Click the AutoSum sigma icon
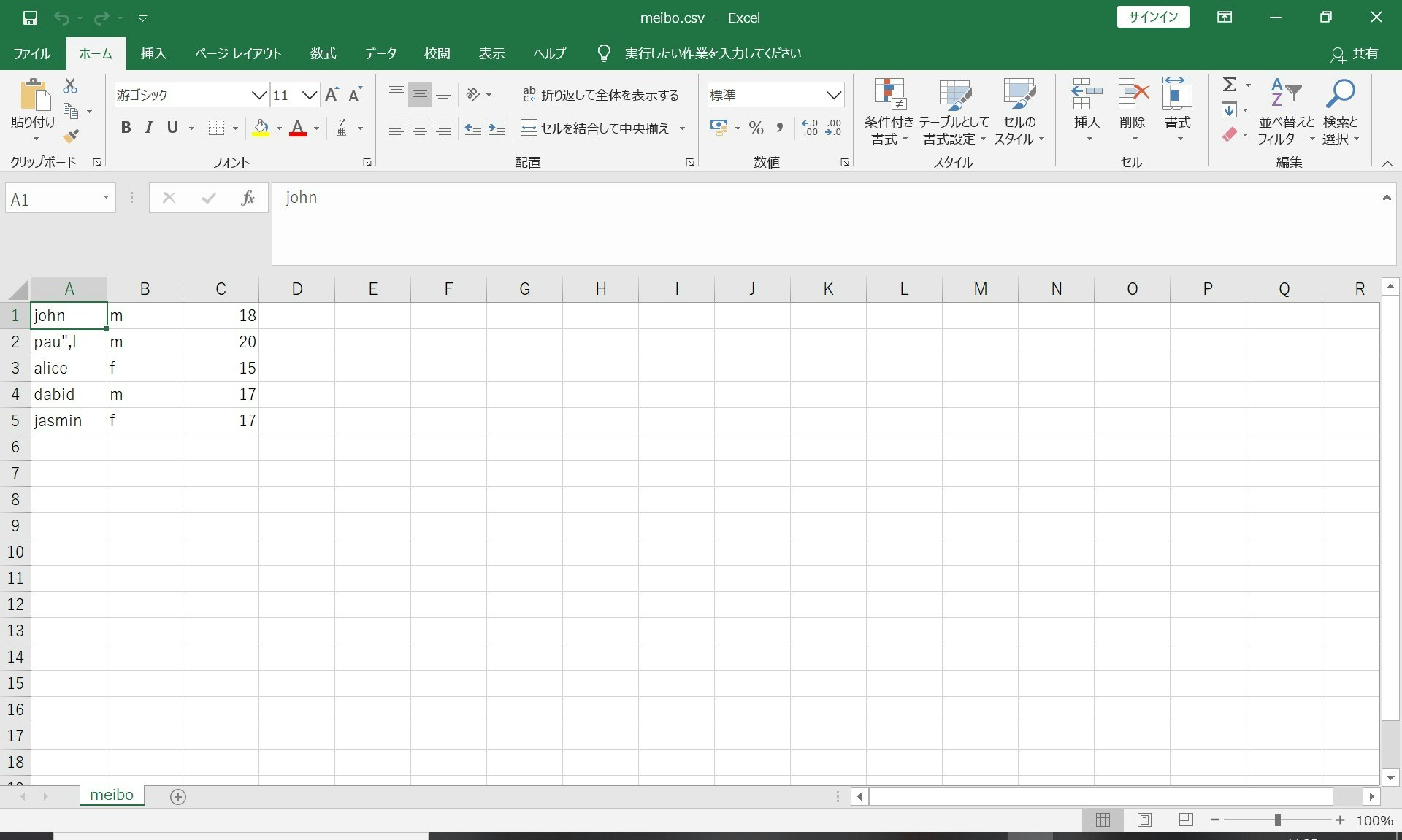 (x=1230, y=85)
